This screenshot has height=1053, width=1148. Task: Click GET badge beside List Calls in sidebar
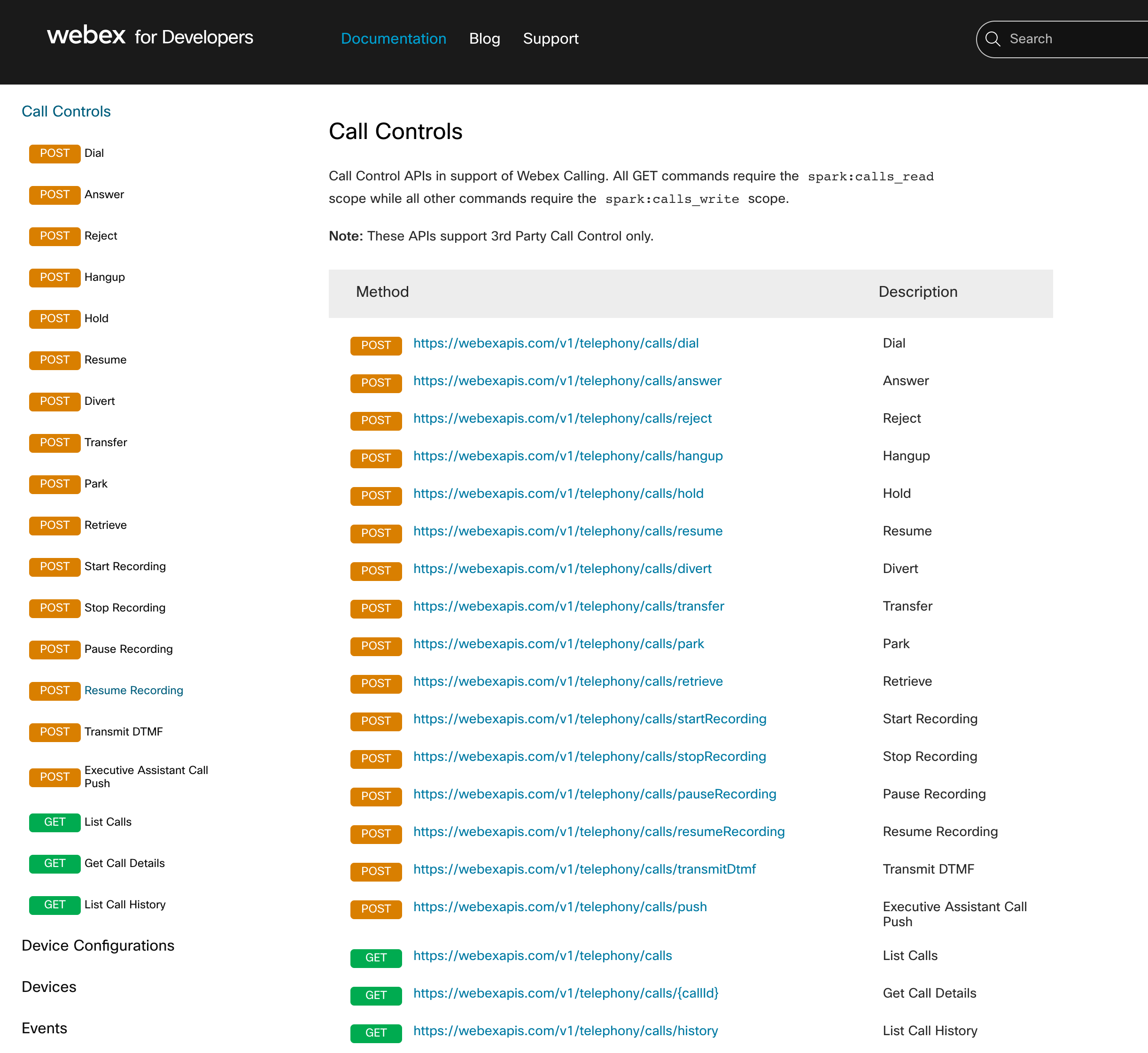[54, 822]
